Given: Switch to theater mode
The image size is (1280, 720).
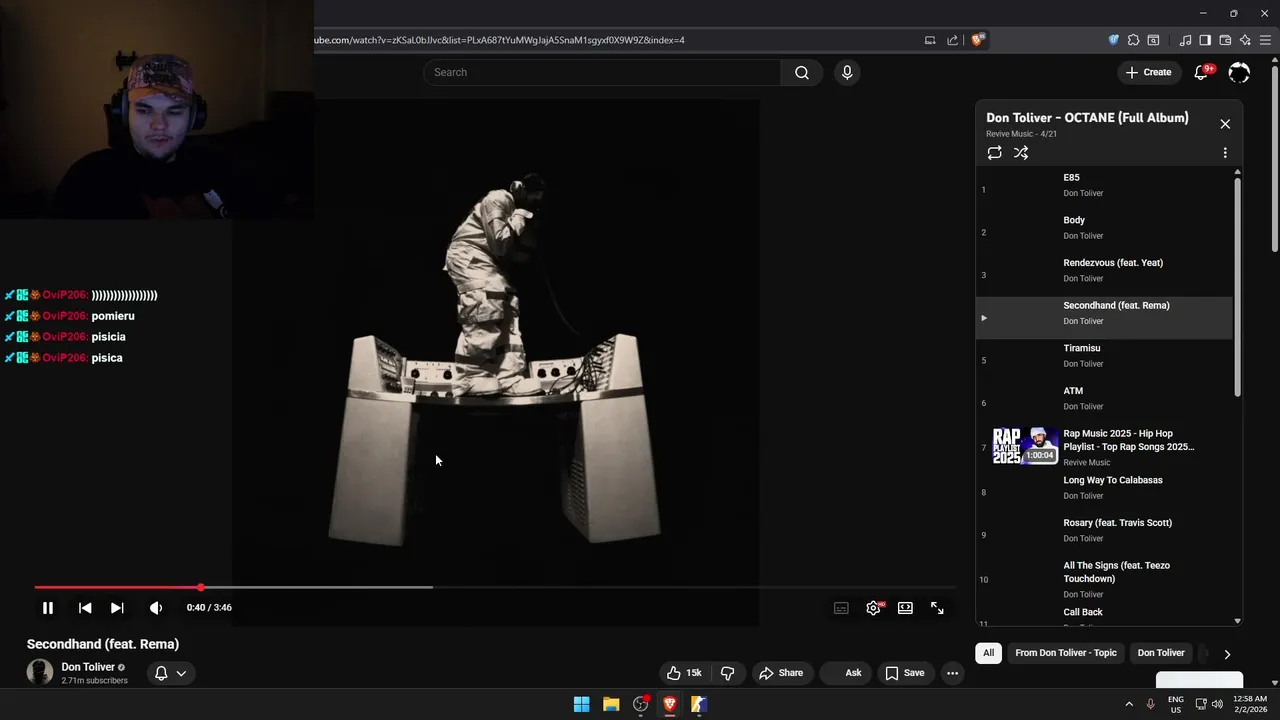Looking at the screenshot, I should pyautogui.click(x=905, y=608).
